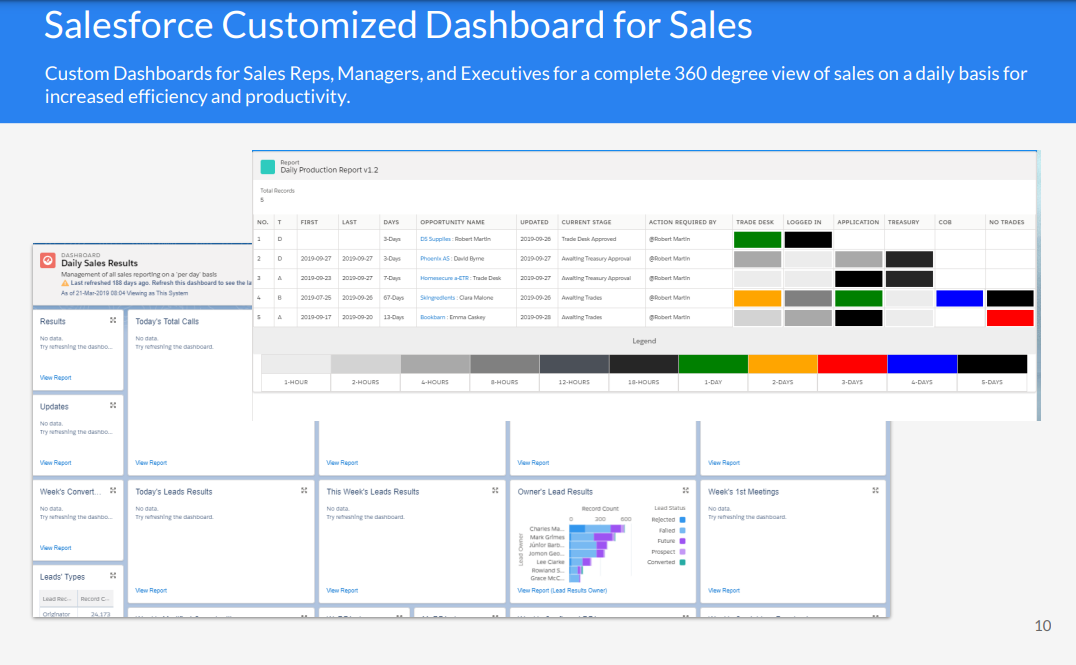This screenshot has width=1076, height=665.
Task: Click the NO TRADES column header
Action: point(1006,222)
